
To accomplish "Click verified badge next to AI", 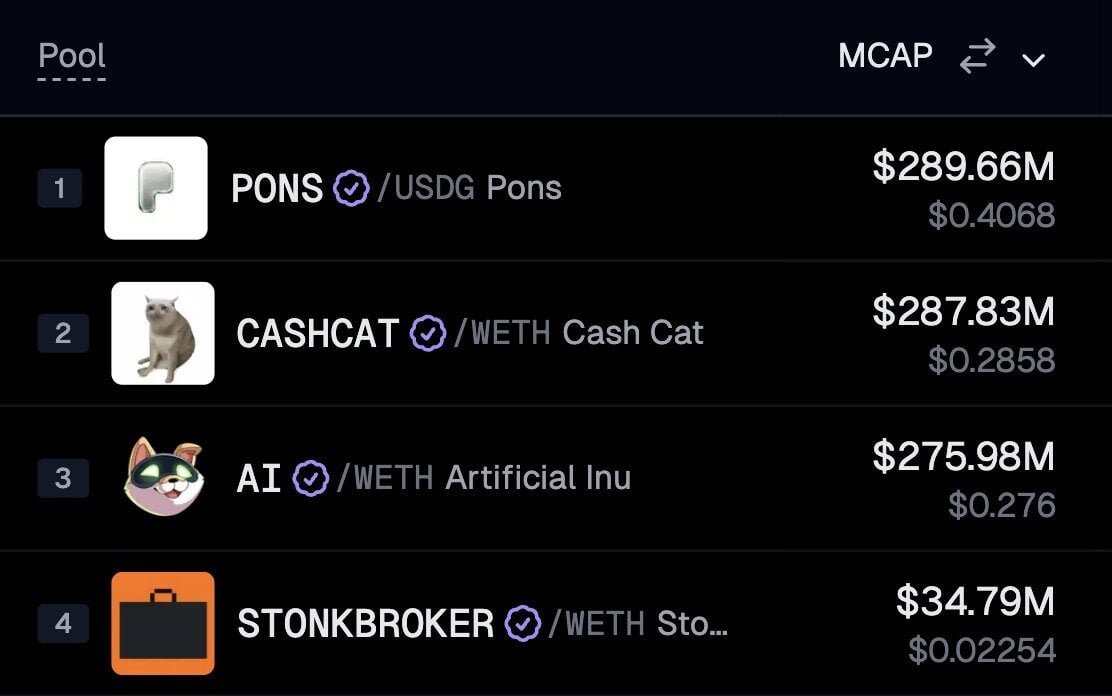I will click(x=311, y=478).
